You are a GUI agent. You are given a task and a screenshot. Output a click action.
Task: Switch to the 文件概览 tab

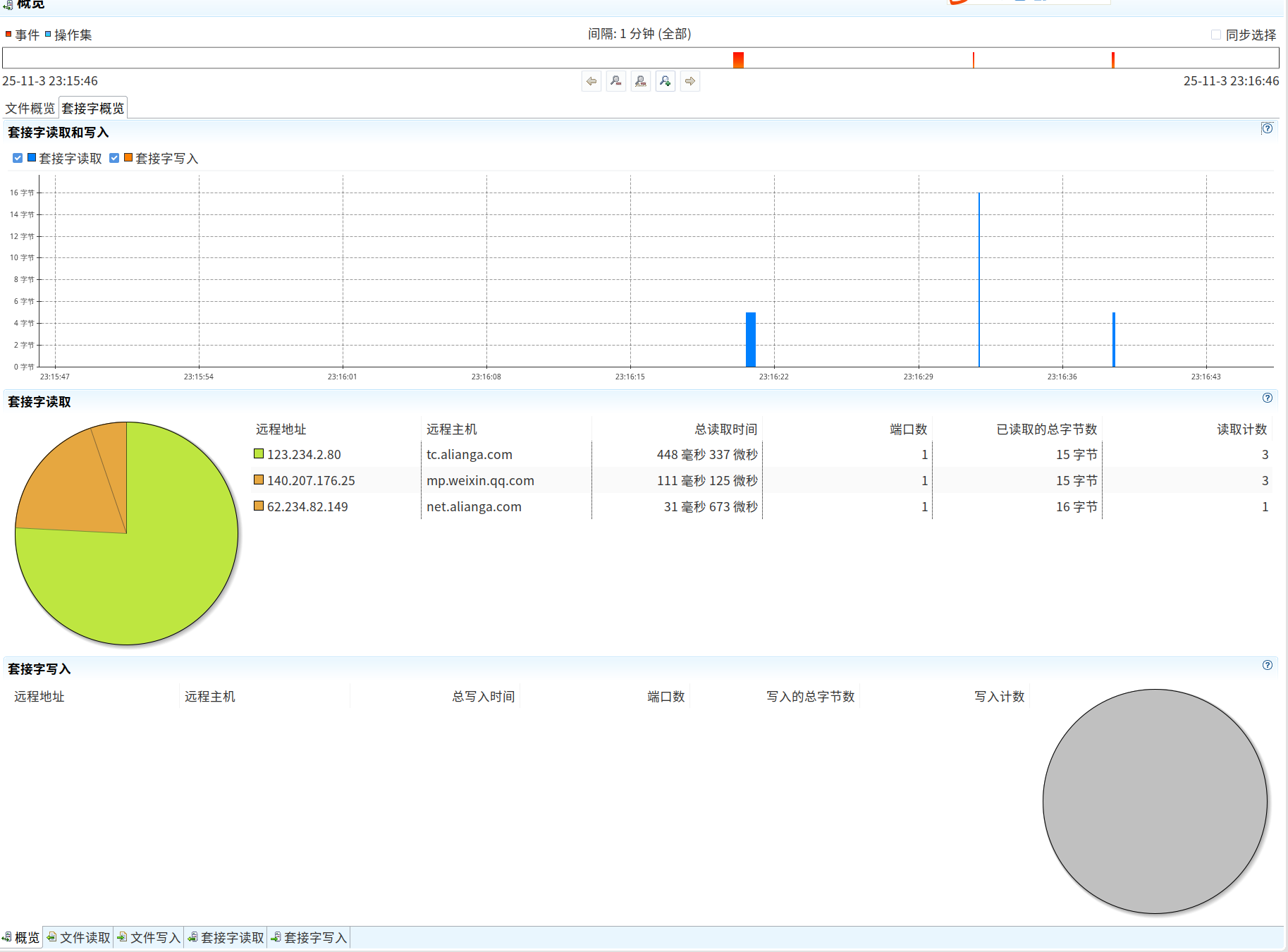[30, 109]
